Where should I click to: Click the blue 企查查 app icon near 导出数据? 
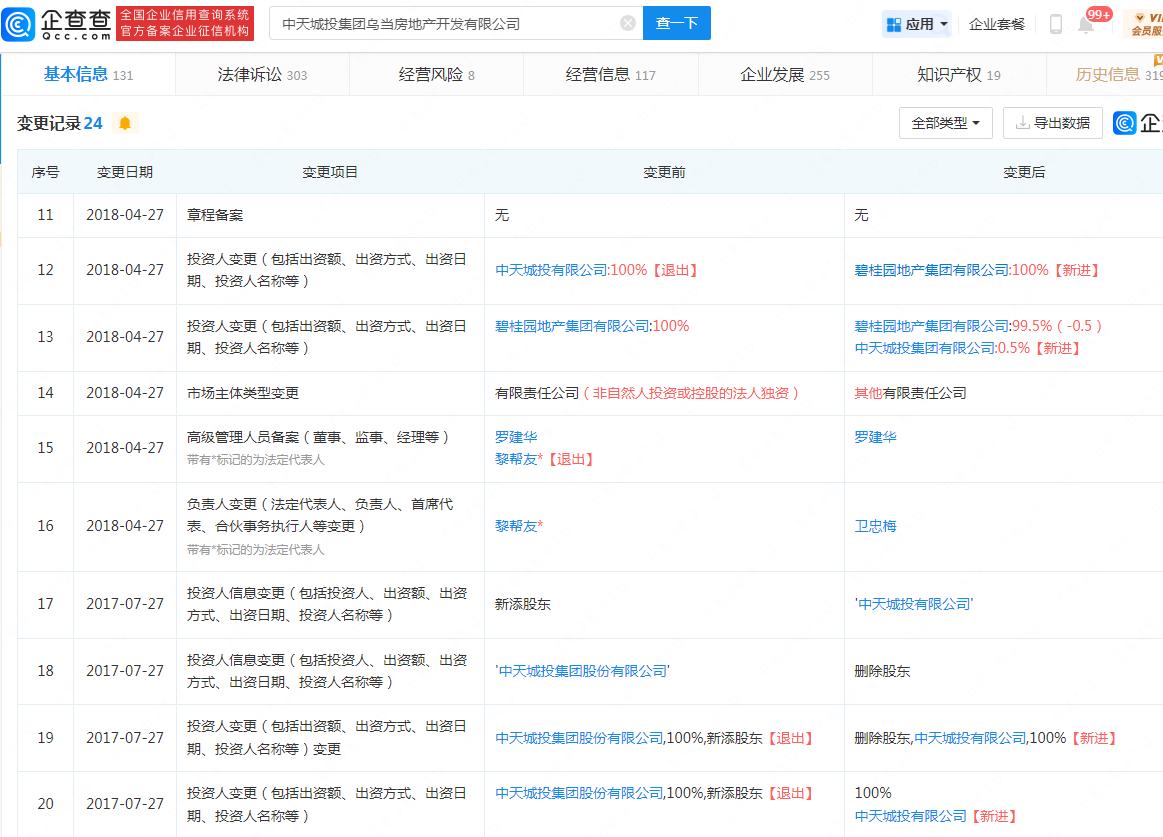(1124, 123)
